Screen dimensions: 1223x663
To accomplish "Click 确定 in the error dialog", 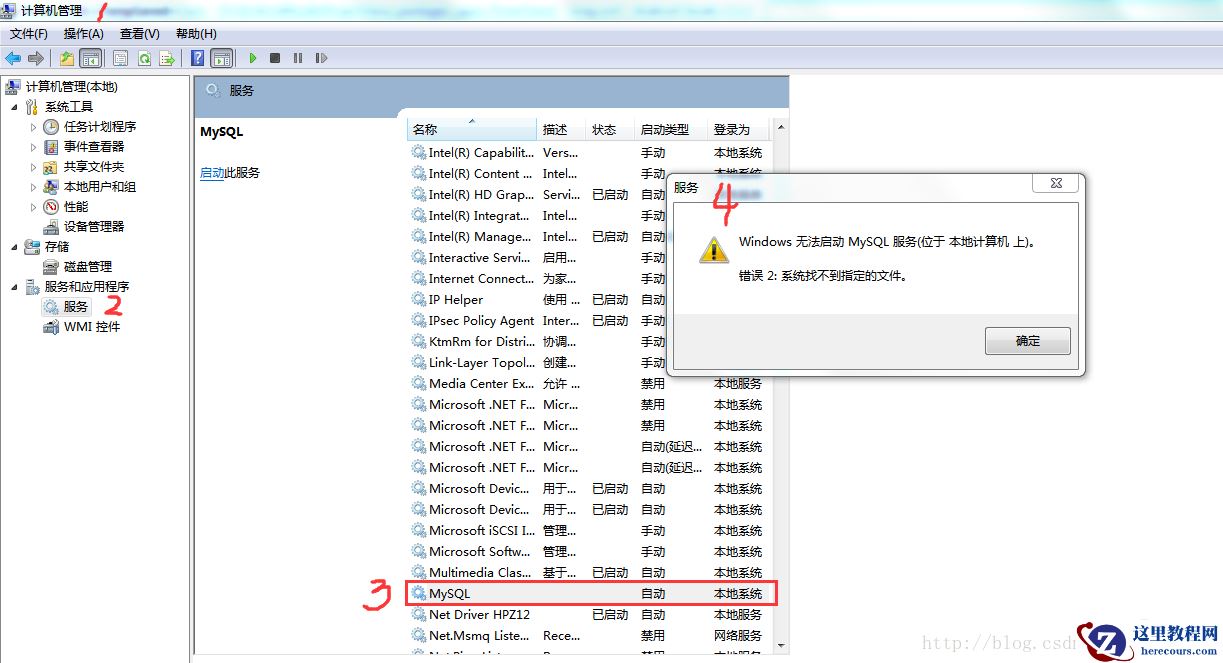I will pos(1028,341).
